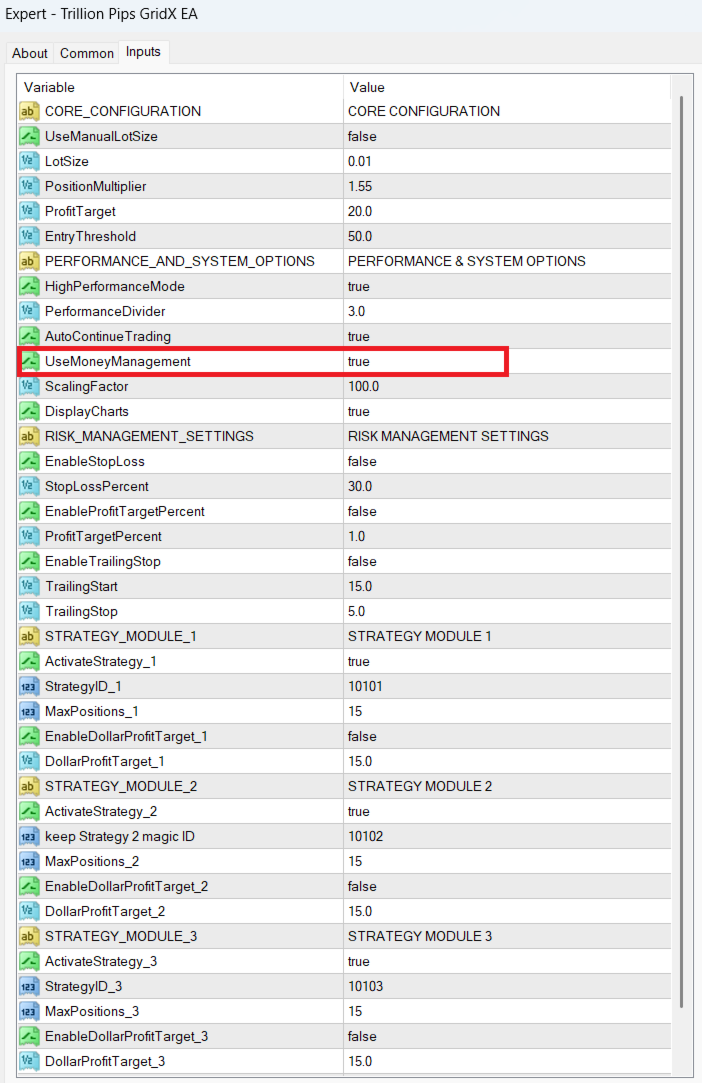
Task: Click the boolean icon beside EnableStopLoss
Action: tap(28, 461)
